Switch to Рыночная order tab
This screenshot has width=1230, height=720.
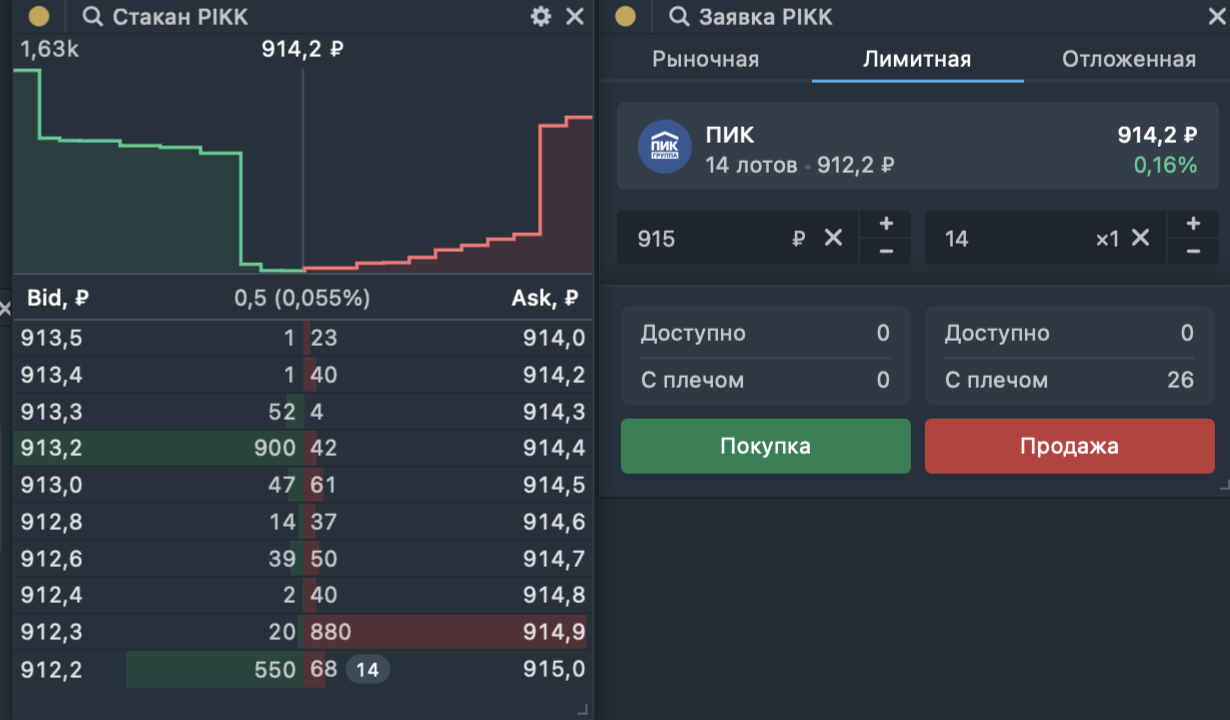[706, 59]
